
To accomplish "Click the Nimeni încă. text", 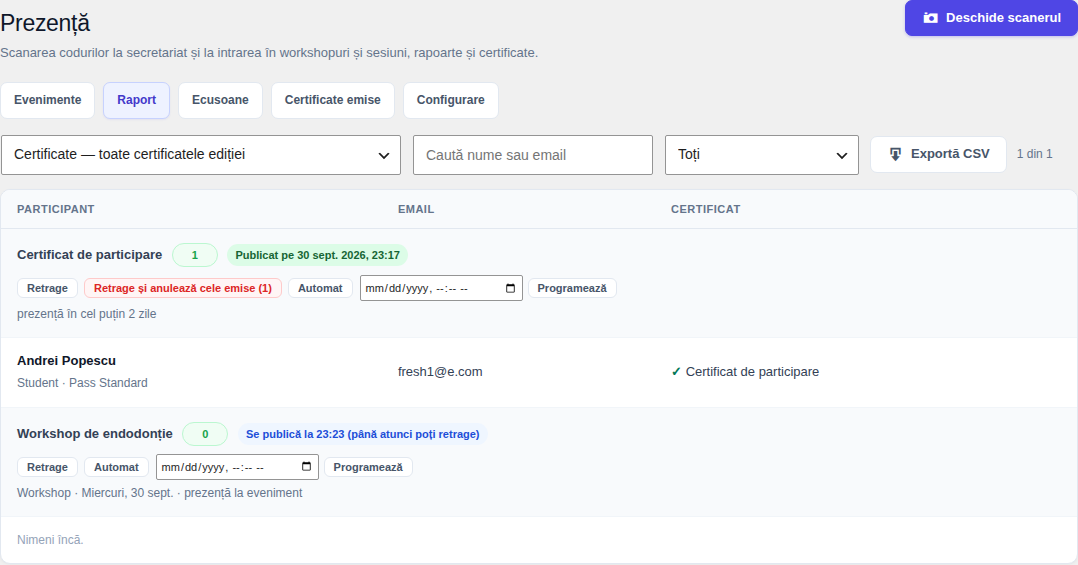I will click(50, 540).
